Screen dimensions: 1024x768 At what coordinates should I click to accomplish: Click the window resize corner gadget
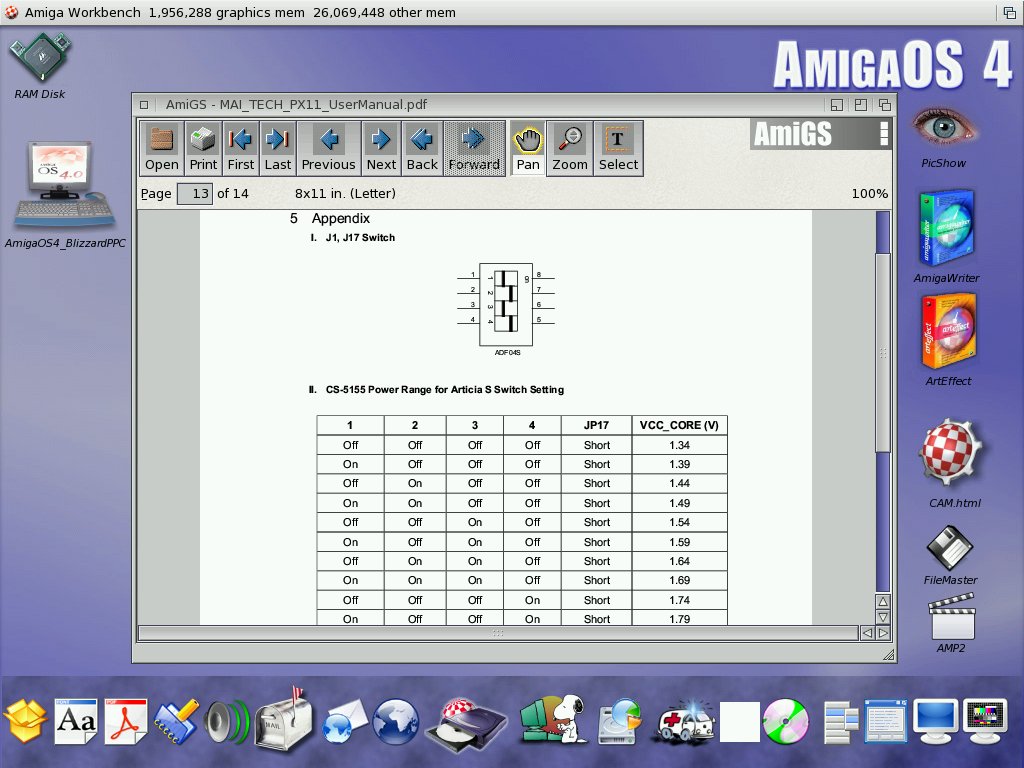point(888,655)
